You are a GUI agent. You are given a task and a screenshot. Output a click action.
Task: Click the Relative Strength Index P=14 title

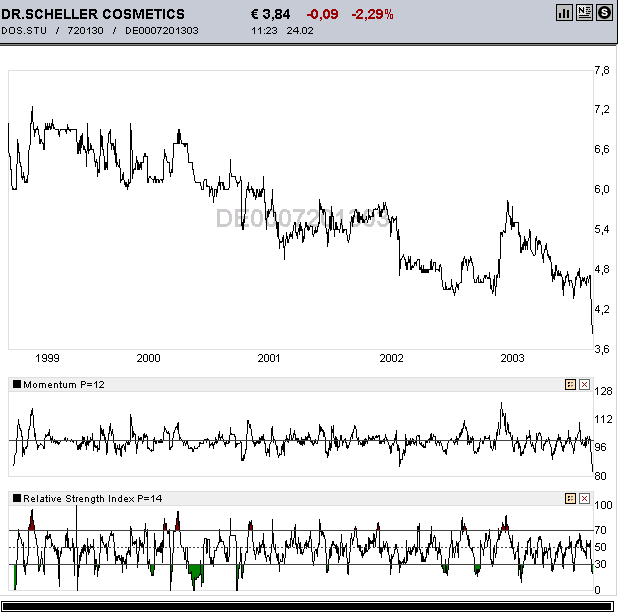pos(93,498)
